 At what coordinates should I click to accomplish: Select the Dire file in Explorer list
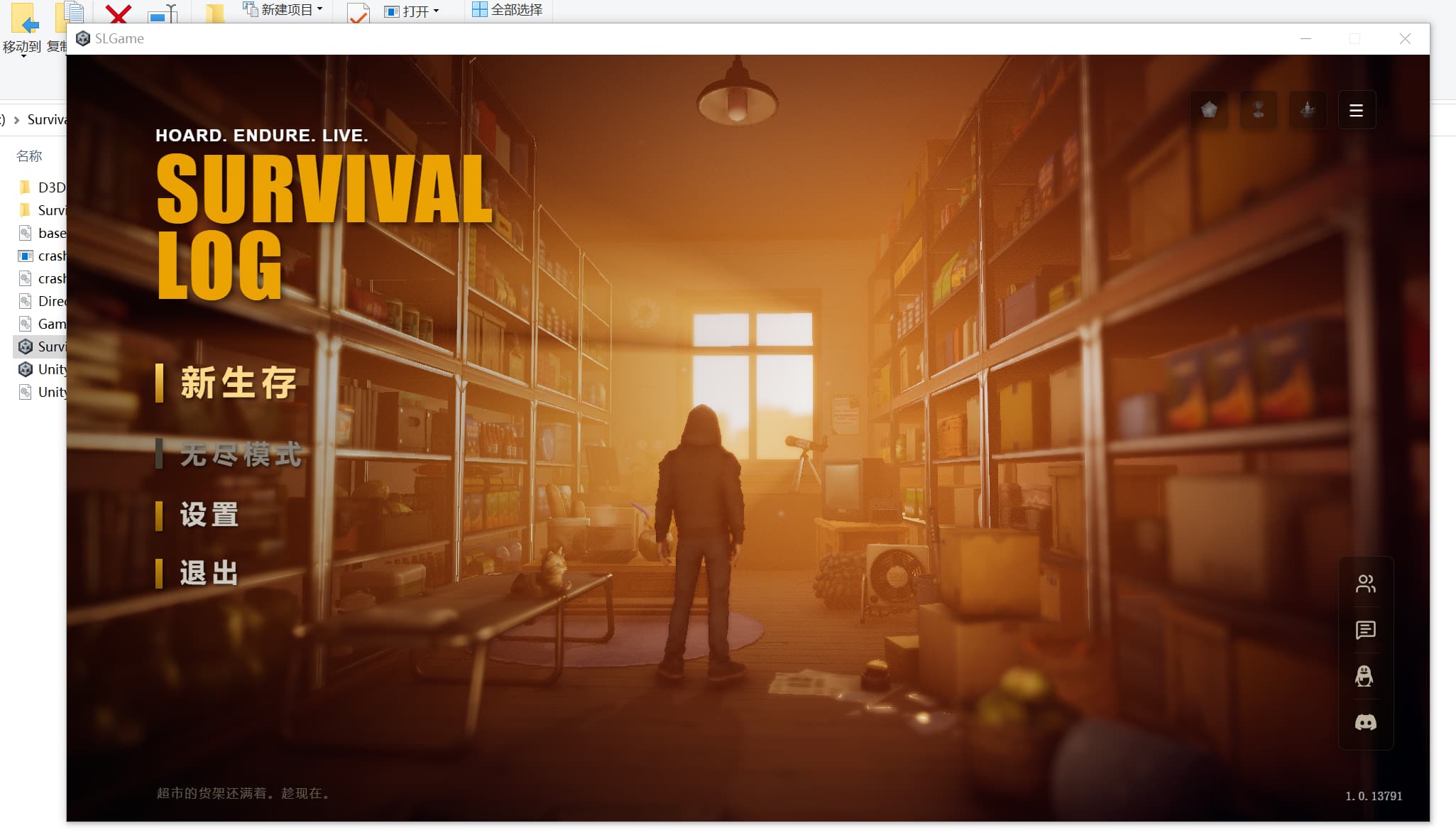coord(42,301)
